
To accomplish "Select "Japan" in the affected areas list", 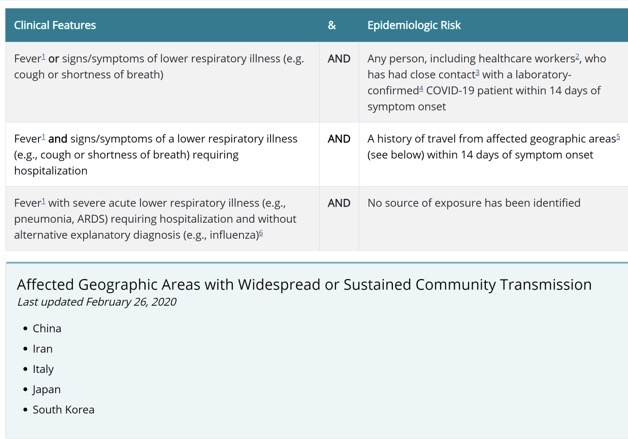I will (46, 390).
